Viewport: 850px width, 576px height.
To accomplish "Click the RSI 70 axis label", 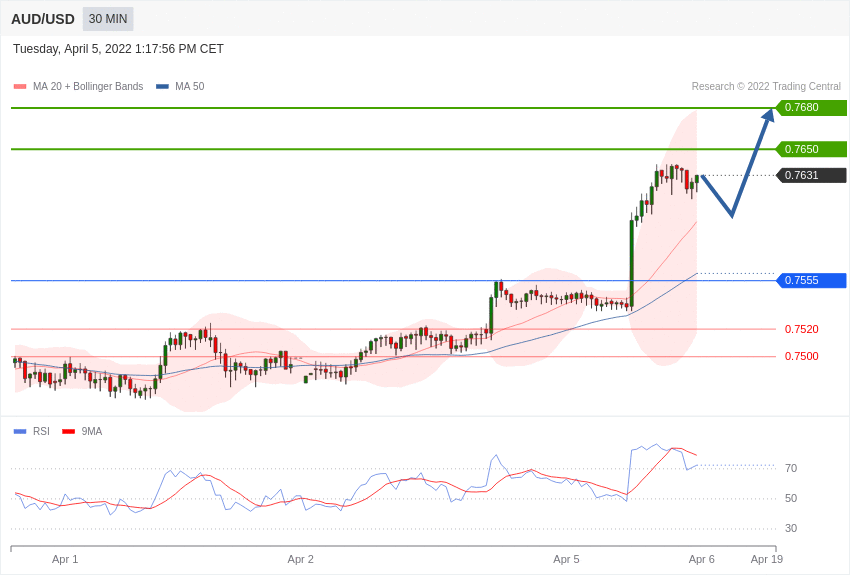I will point(791,468).
